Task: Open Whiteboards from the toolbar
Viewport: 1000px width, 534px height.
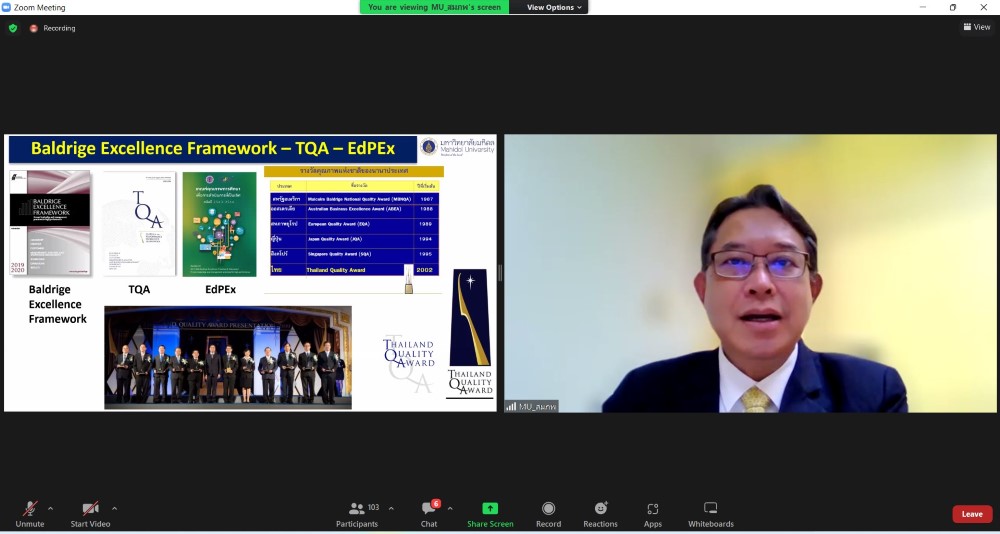Action: [x=710, y=514]
